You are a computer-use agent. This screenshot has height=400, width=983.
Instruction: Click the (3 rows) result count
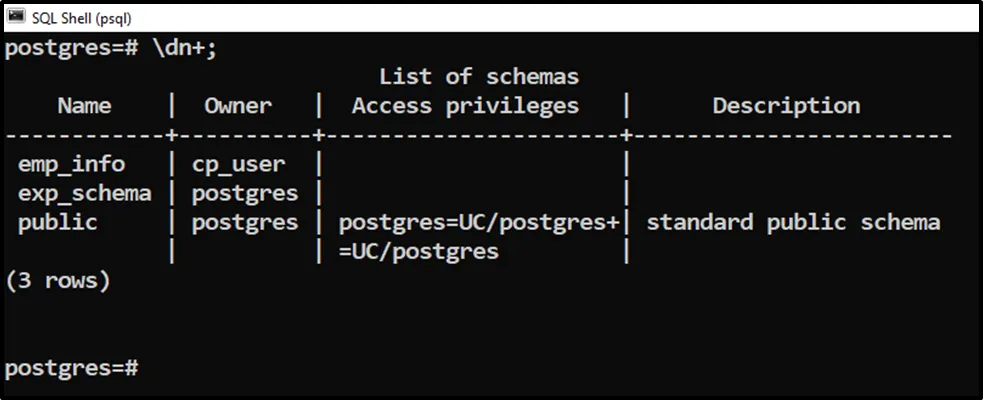click(57, 281)
